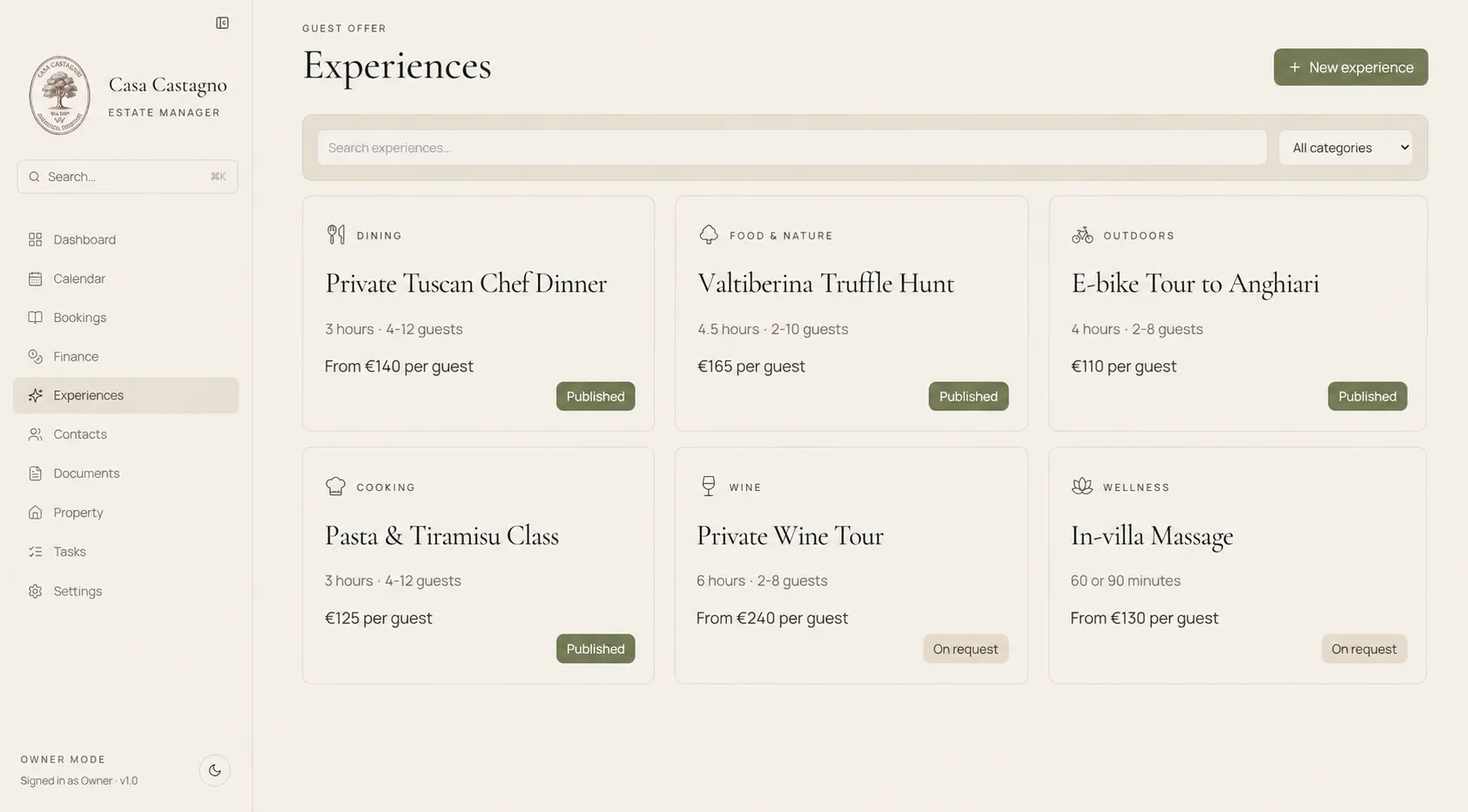Click the Dashboard grid icon

pos(35,239)
